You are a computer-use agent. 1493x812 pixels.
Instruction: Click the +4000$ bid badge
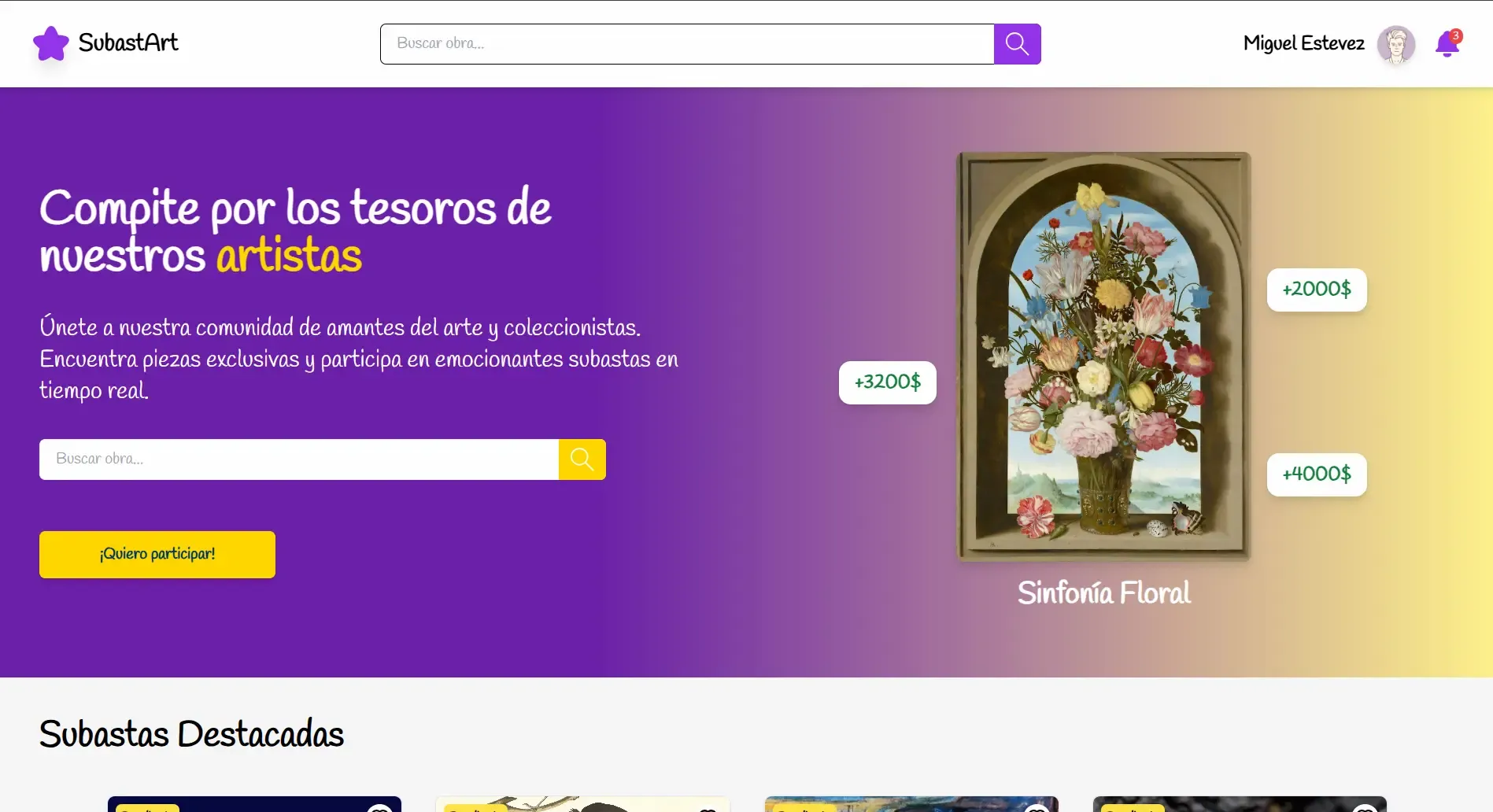1317,474
